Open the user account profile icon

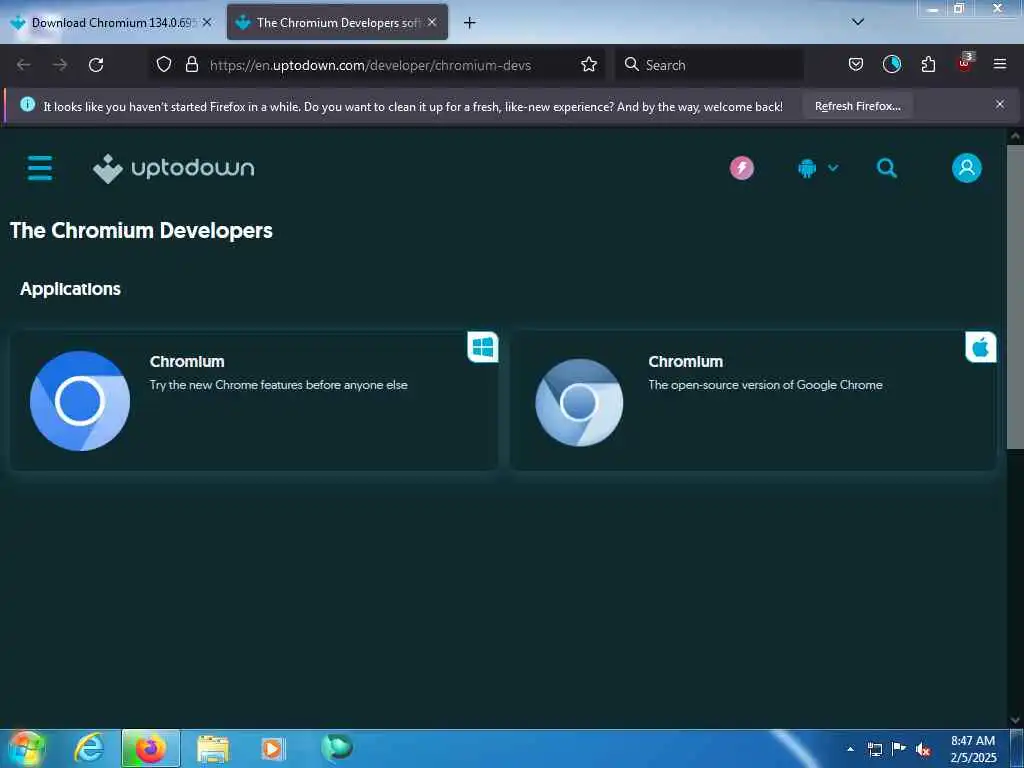tap(967, 168)
